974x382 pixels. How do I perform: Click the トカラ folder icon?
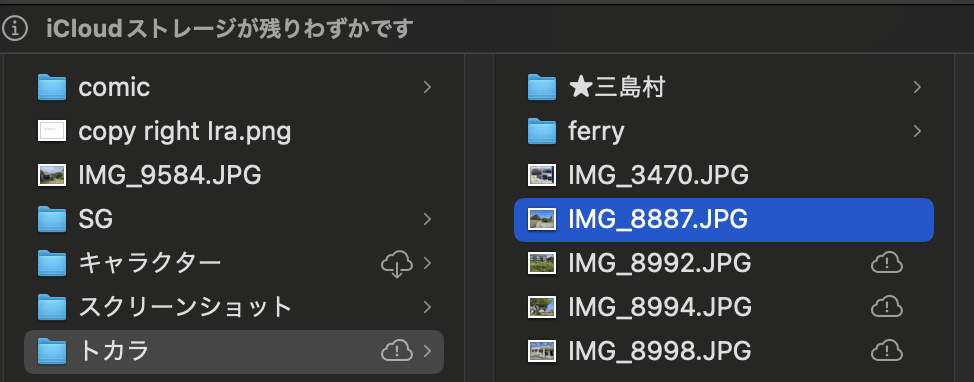[52, 351]
